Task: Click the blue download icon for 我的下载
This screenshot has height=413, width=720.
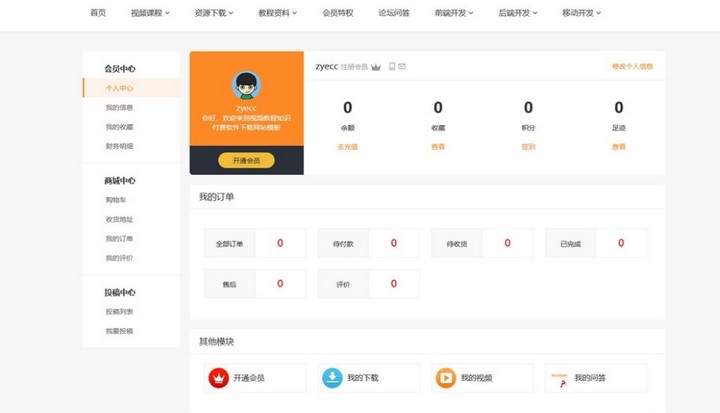Action: pyautogui.click(x=332, y=378)
